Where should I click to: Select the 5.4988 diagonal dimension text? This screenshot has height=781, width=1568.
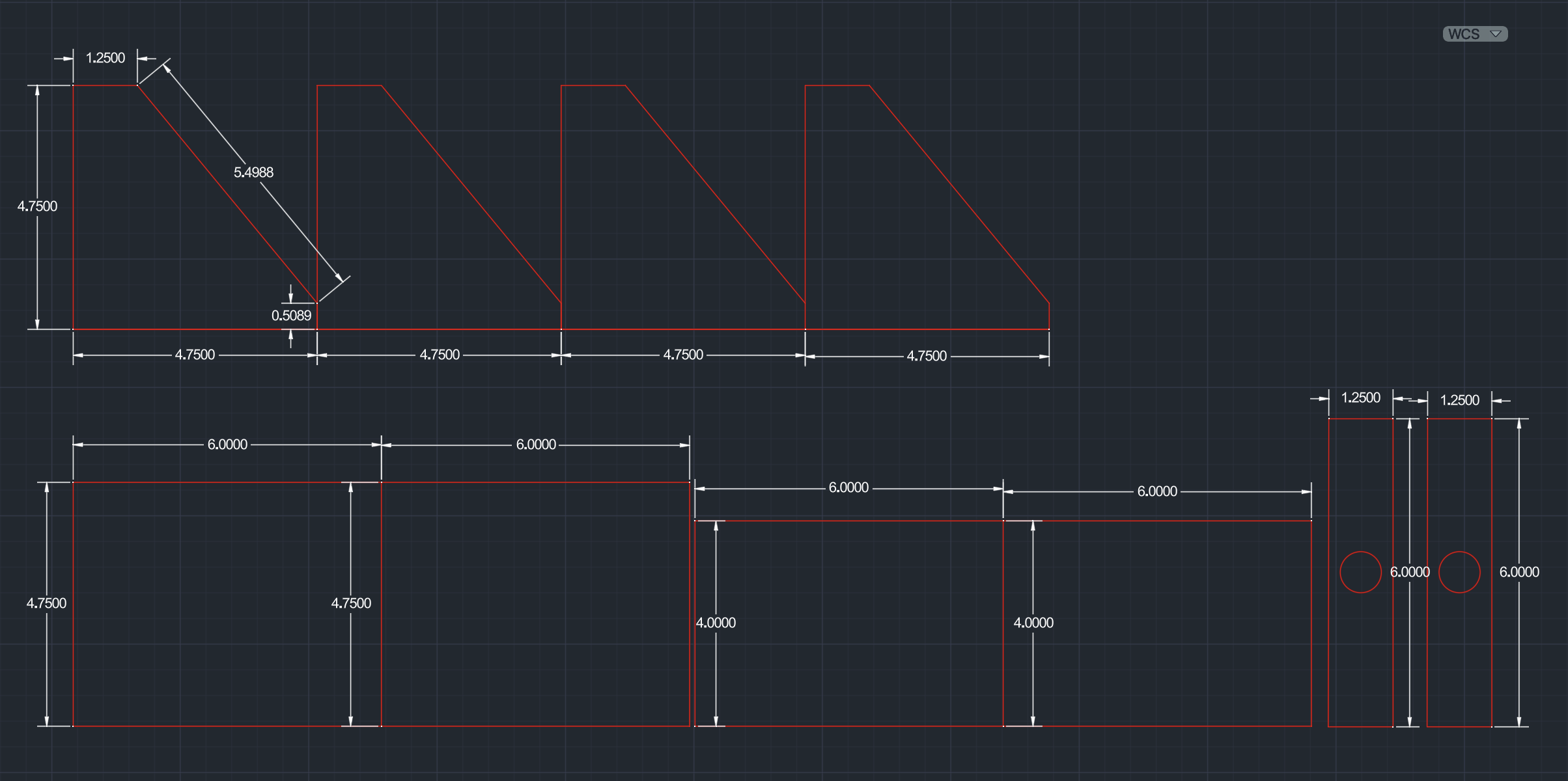(253, 172)
